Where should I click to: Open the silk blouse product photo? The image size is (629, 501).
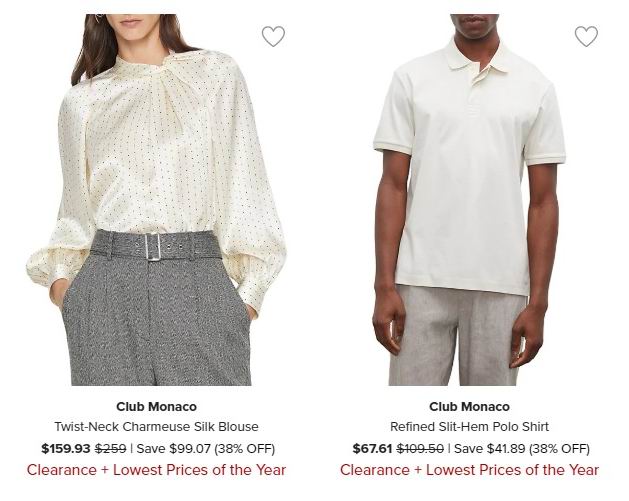click(x=156, y=200)
